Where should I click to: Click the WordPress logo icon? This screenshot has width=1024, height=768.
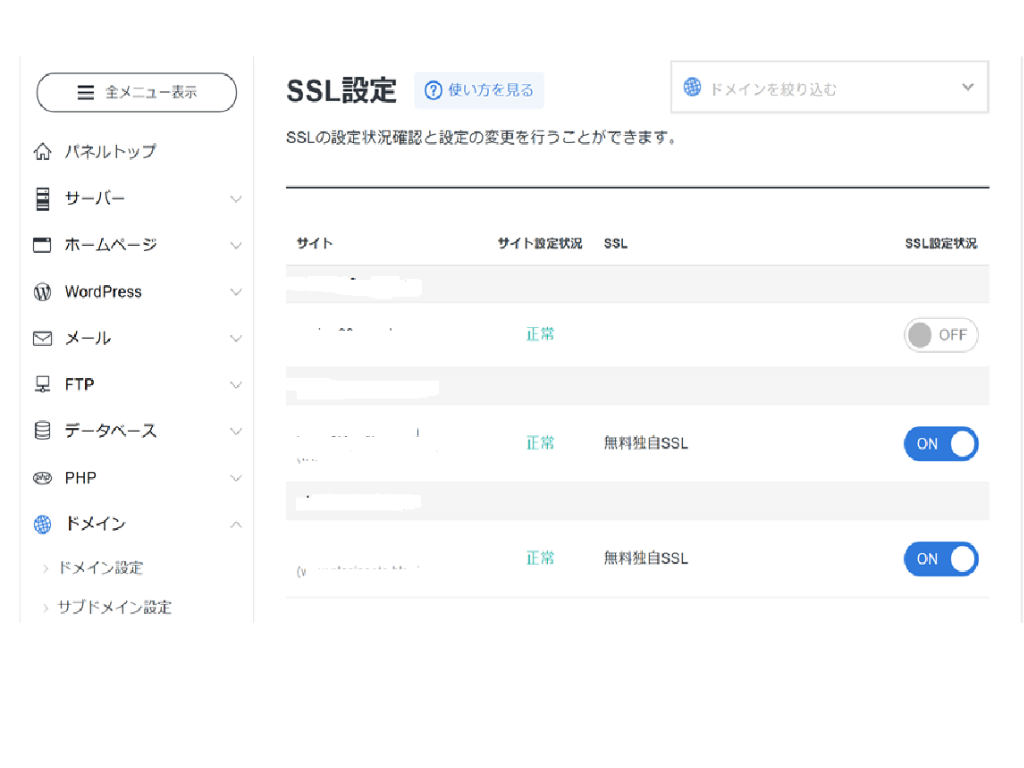click(42, 291)
